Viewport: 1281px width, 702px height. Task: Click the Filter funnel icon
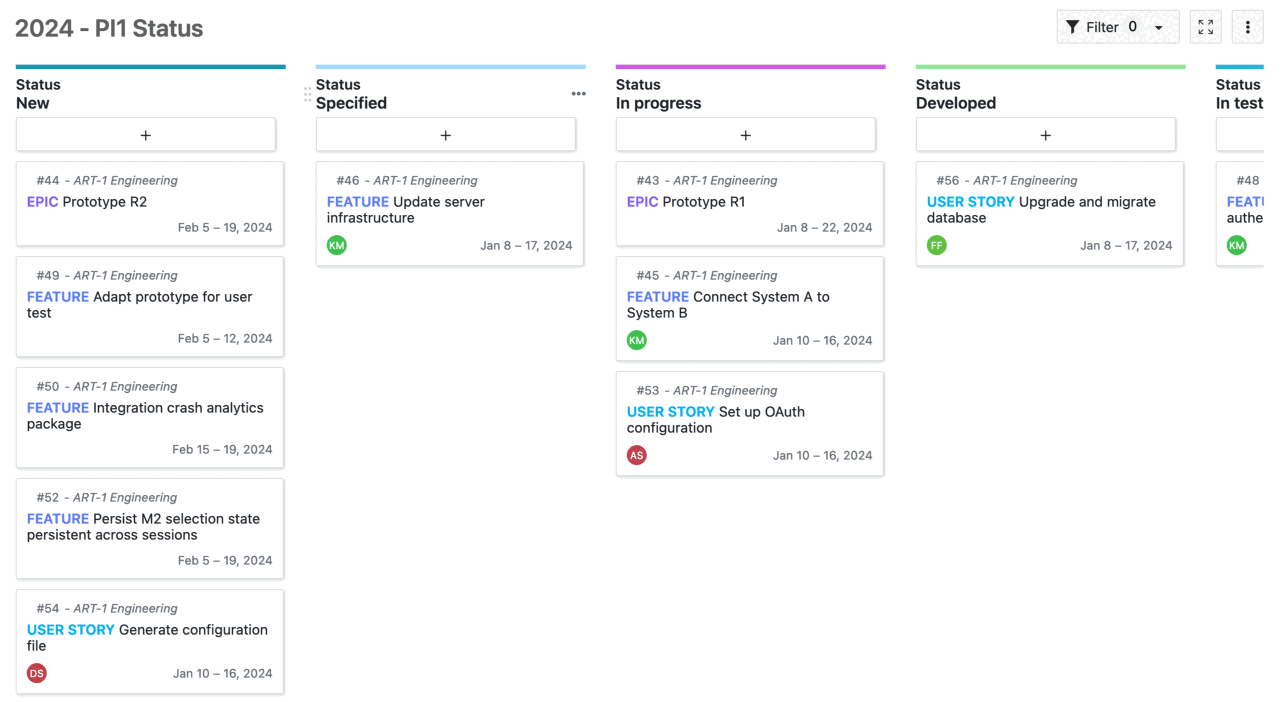(1075, 27)
